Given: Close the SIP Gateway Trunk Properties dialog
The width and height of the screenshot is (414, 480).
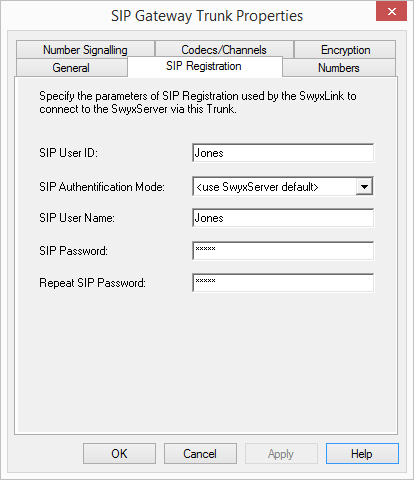Looking at the screenshot, I should pos(391,11).
